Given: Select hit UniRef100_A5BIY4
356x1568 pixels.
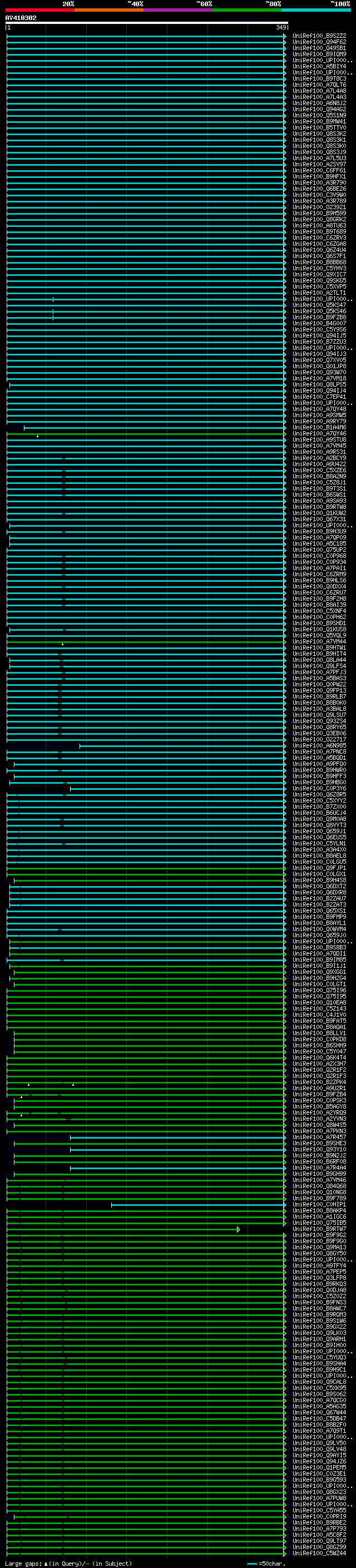Looking at the screenshot, I should point(319,66).
